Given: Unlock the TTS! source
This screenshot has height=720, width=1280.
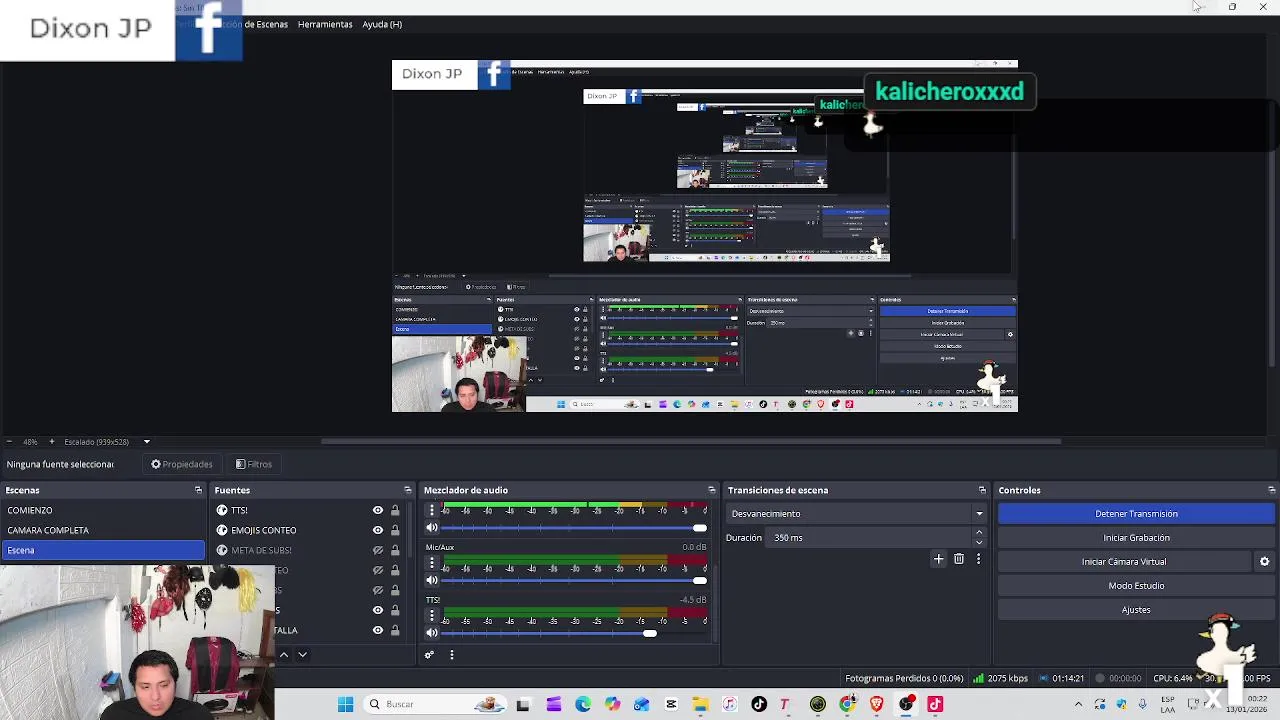Looking at the screenshot, I should pos(395,510).
